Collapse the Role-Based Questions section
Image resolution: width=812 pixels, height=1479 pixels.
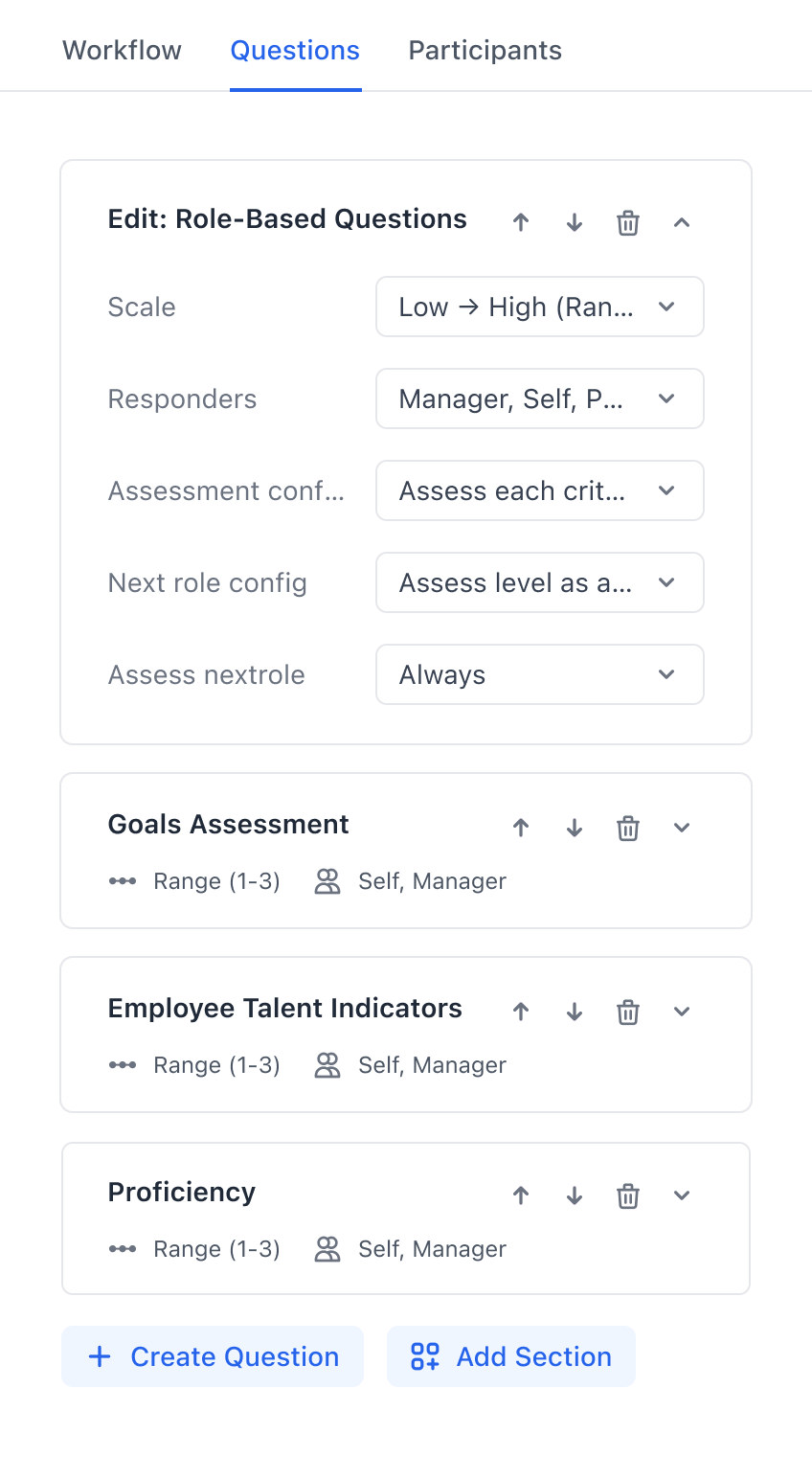click(681, 221)
